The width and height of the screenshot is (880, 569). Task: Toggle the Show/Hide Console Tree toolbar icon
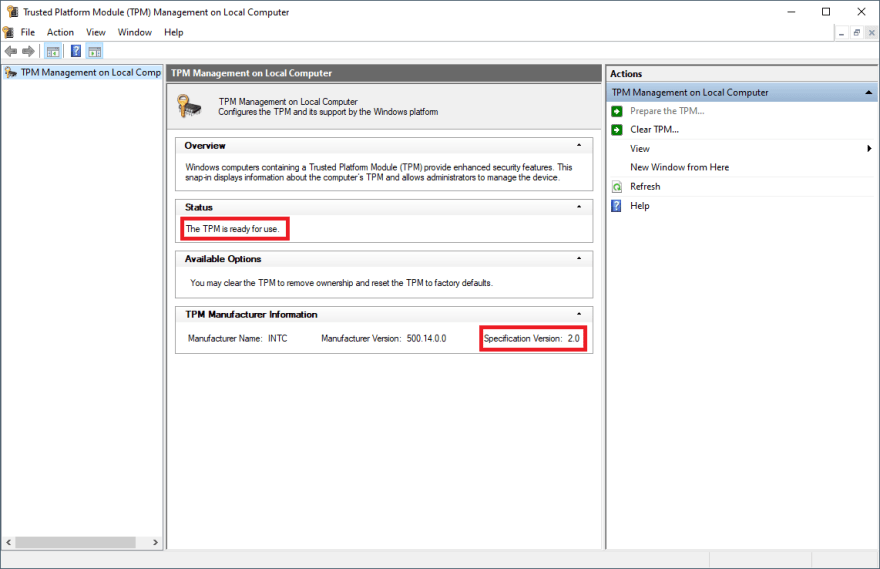click(53, 52)
